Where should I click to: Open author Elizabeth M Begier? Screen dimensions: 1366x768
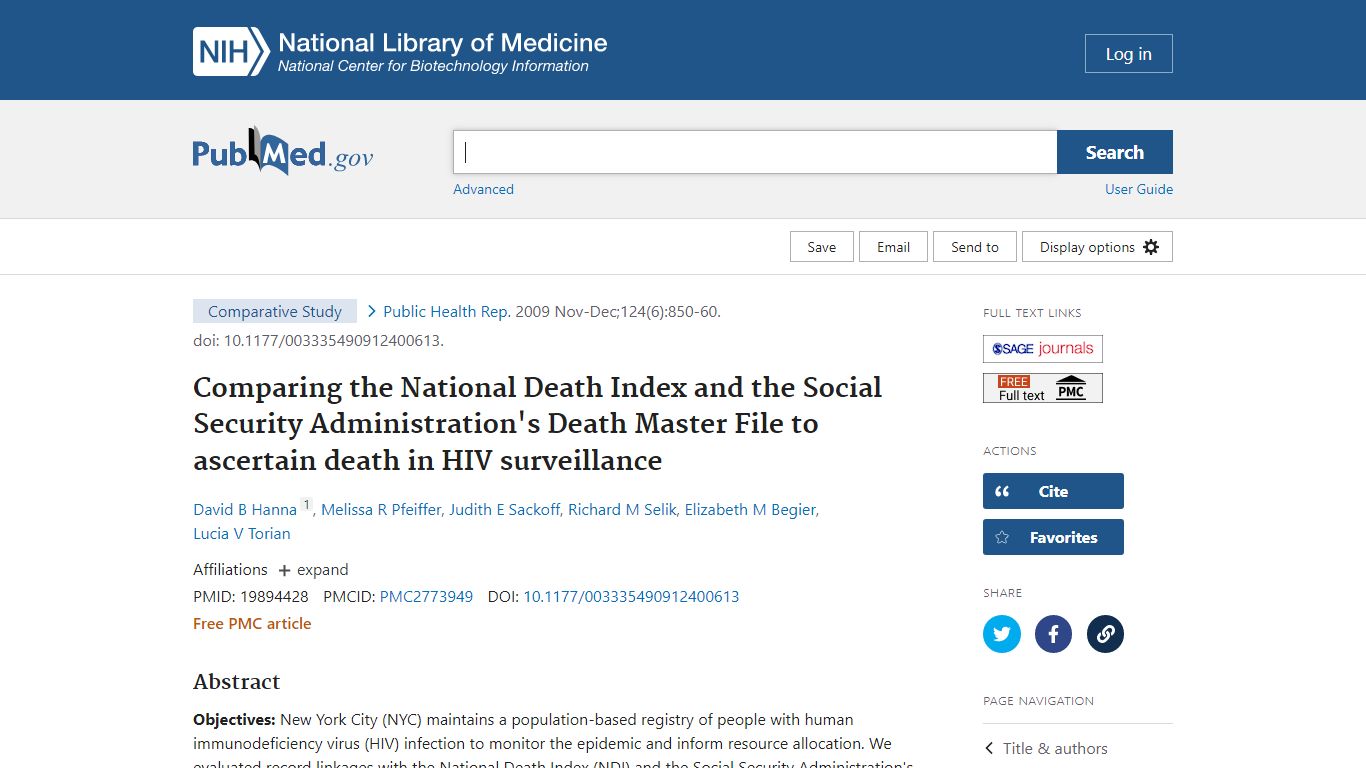point(750,509)
